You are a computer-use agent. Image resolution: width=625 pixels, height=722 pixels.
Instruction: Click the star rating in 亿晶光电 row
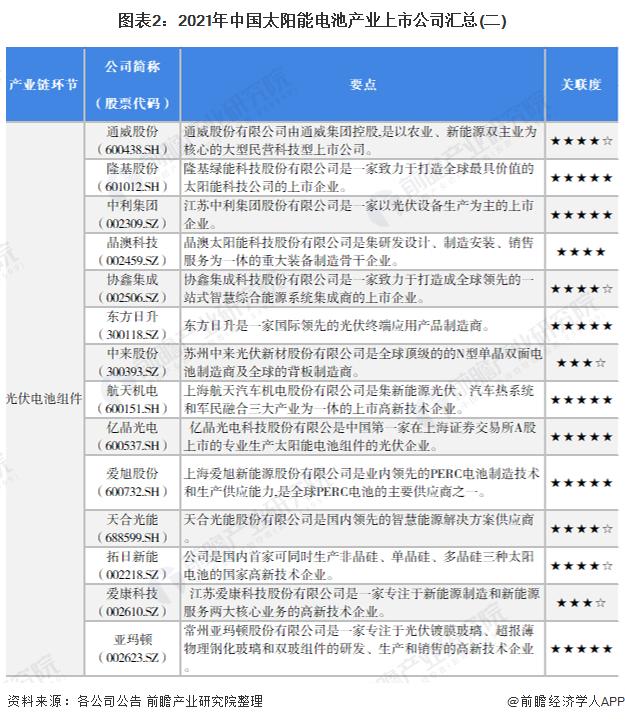[x=582, y=437]
